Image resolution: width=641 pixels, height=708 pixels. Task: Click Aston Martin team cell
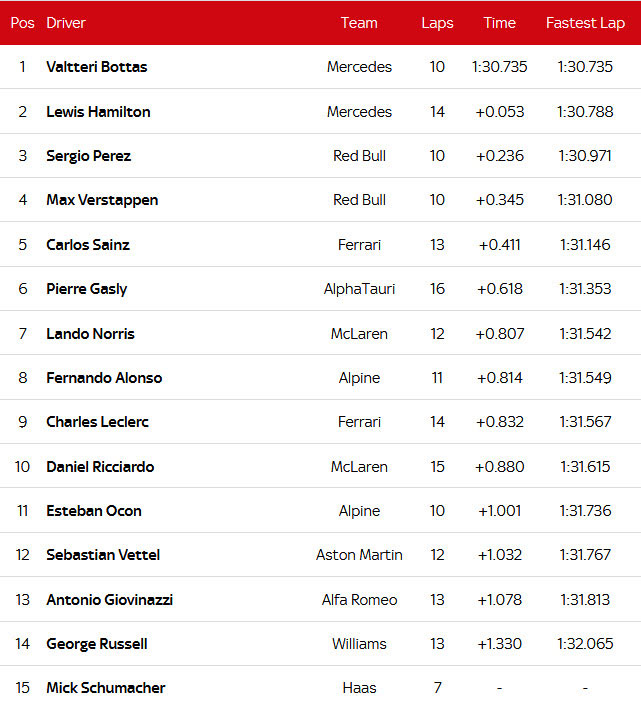pyautogui.click(x=359, y=555)
